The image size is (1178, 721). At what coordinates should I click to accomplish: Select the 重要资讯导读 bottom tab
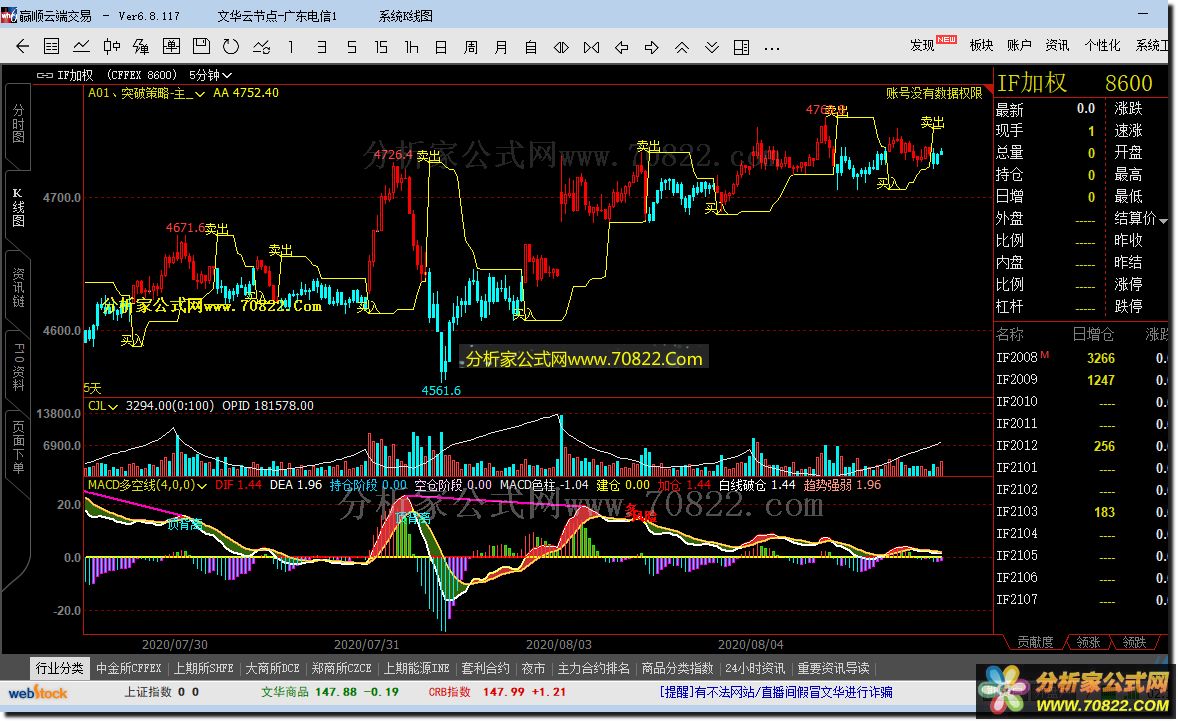(833, 668)
